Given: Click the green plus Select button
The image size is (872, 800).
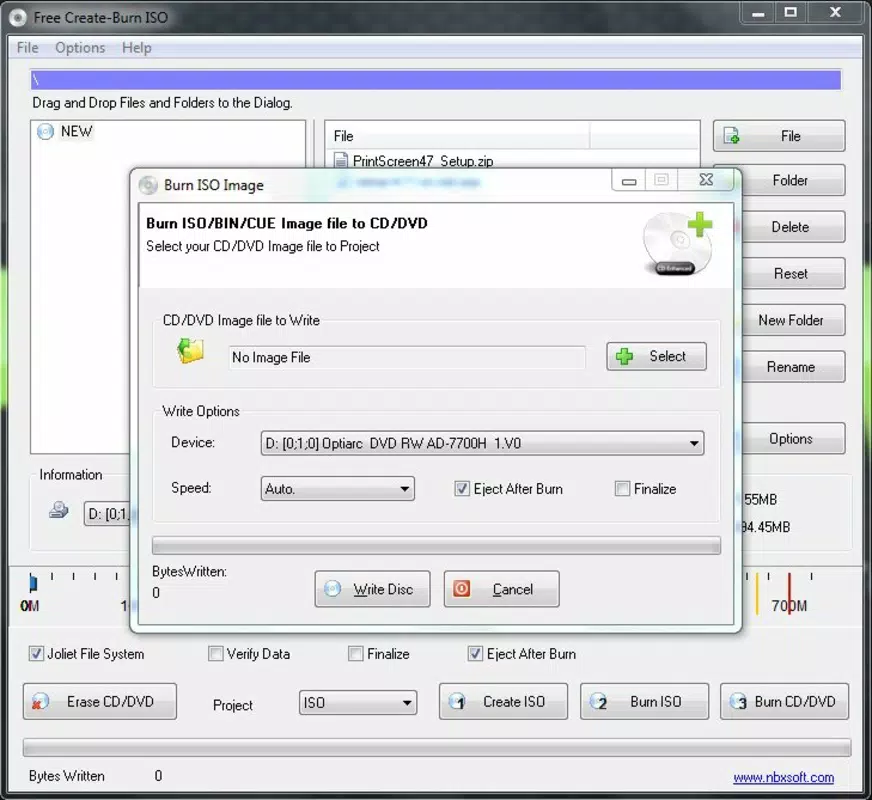Looking at the screenshot, I should click(x=656, y=356).
